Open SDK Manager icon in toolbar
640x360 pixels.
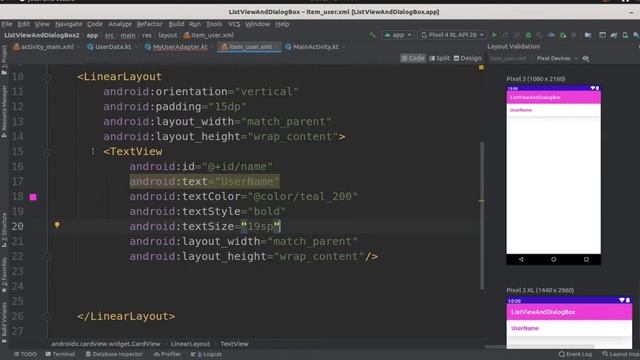click(636, 35)
